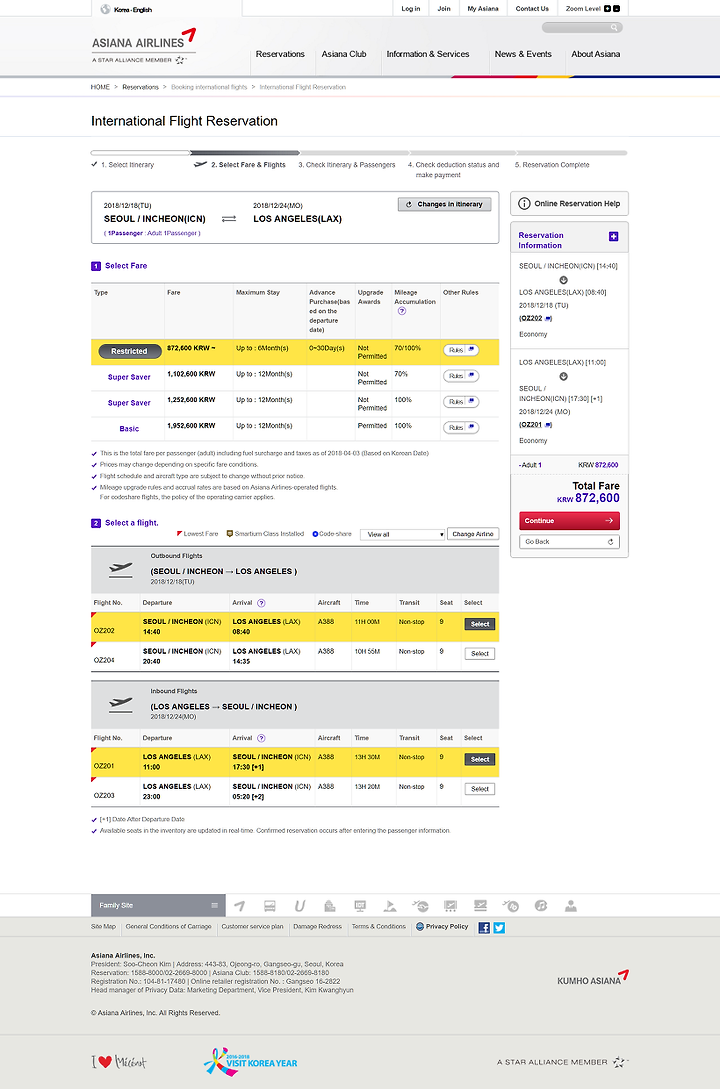Click OZ201 flight detail icon in sidebar

(548, 425)
